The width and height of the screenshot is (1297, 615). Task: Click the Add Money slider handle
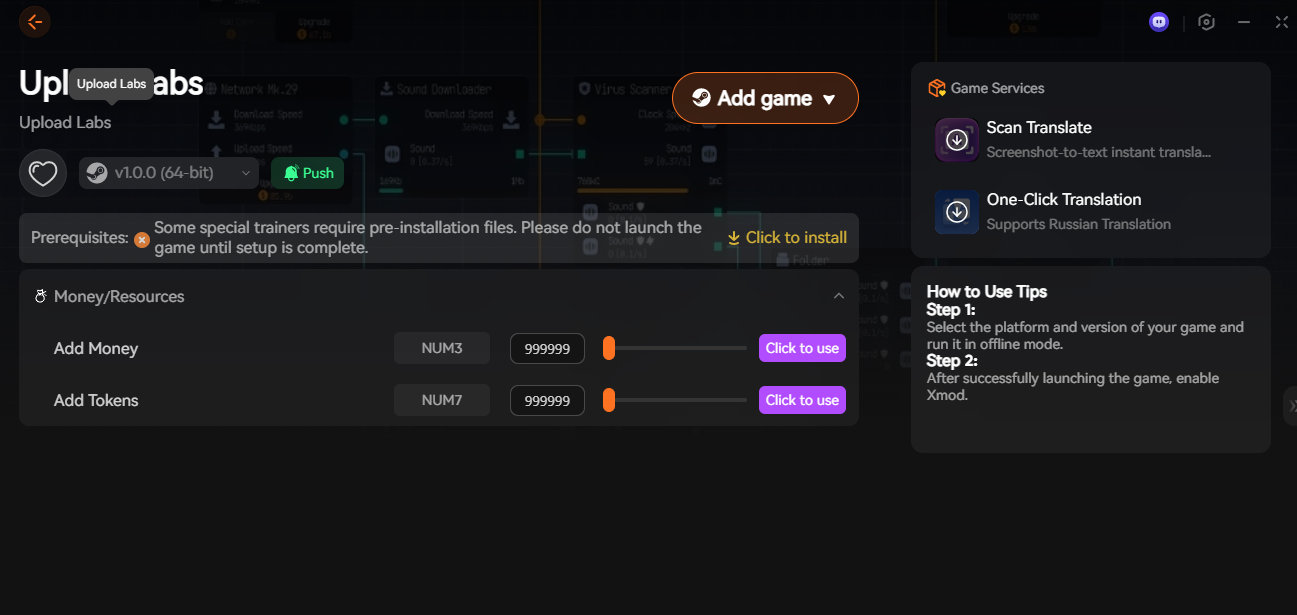coord(608,348)
